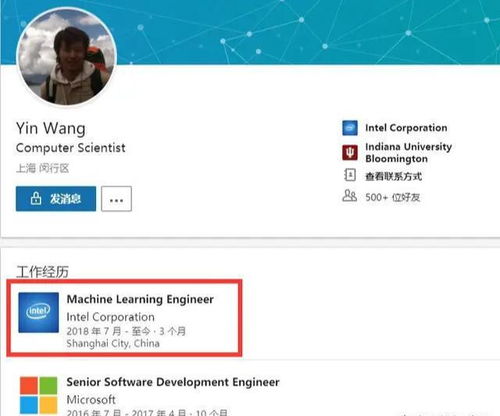
Task: Click the 发消息 message button
Action: coord(56,199)
